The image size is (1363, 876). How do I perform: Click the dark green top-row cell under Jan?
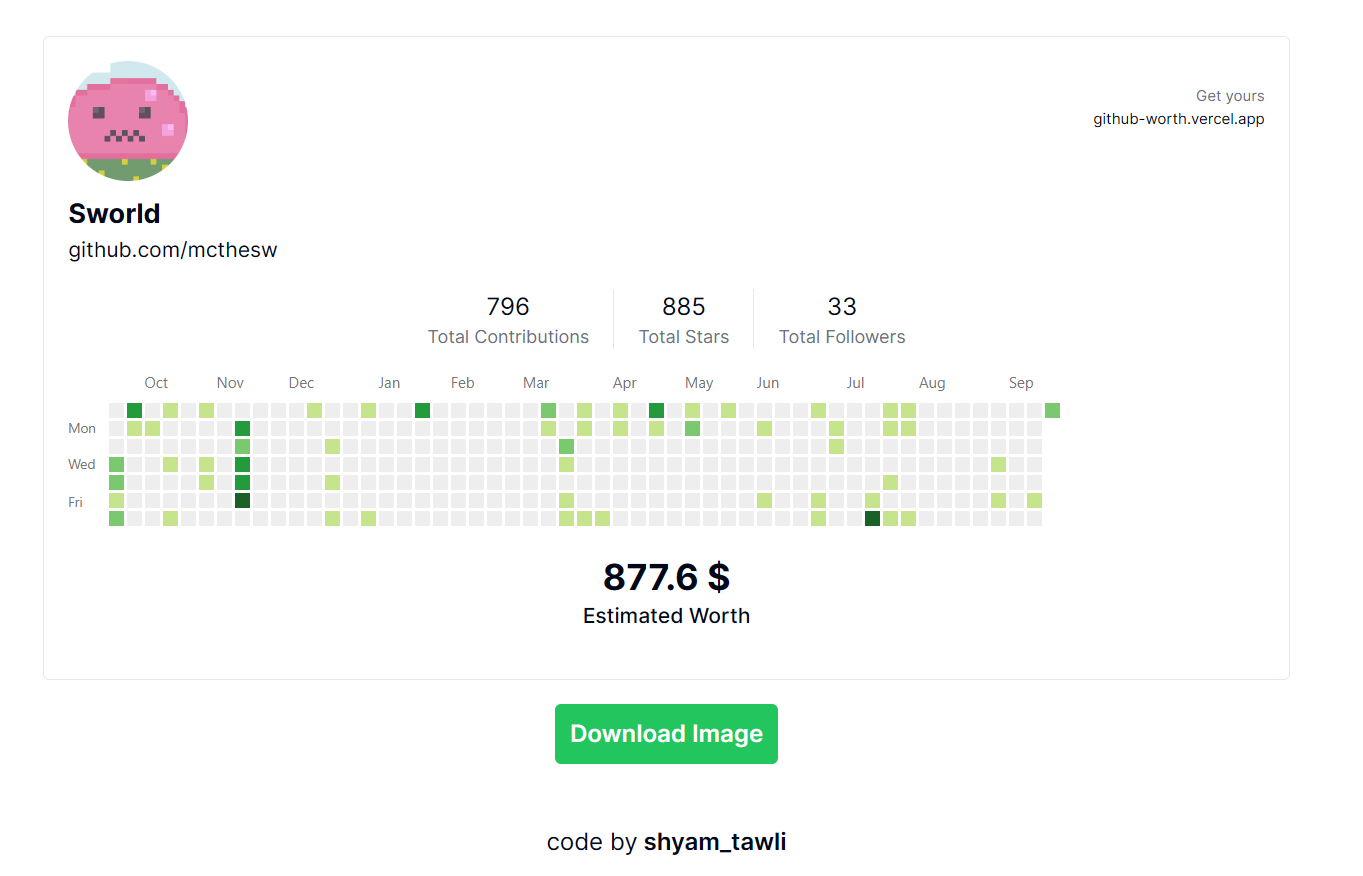click(x=422, y=410)
